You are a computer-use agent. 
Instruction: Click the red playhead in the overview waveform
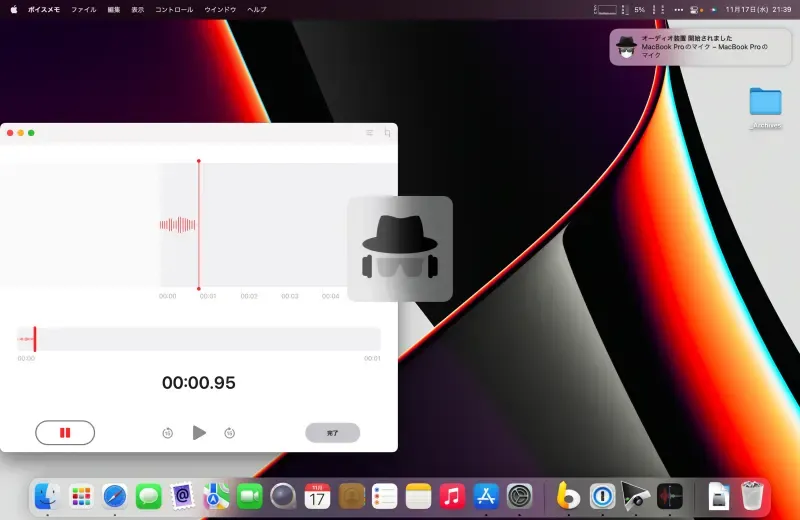(35, 339)
